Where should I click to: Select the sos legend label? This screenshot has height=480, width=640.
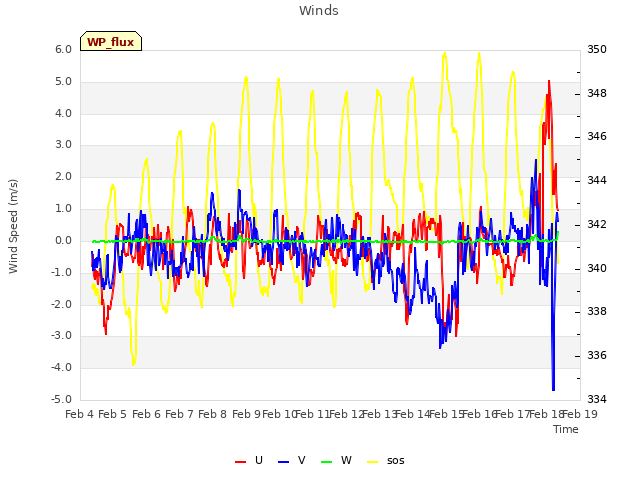click(396, 461)
